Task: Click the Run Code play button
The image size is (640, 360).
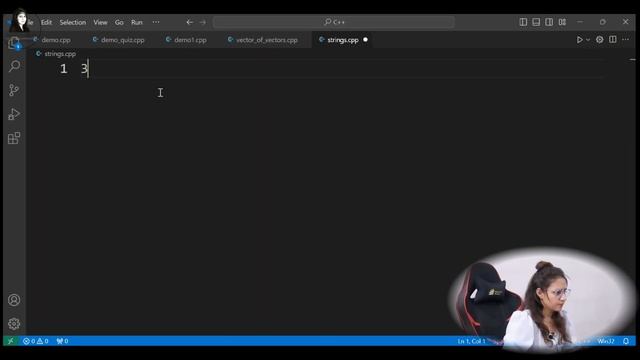Action: [x=579, y=40]
